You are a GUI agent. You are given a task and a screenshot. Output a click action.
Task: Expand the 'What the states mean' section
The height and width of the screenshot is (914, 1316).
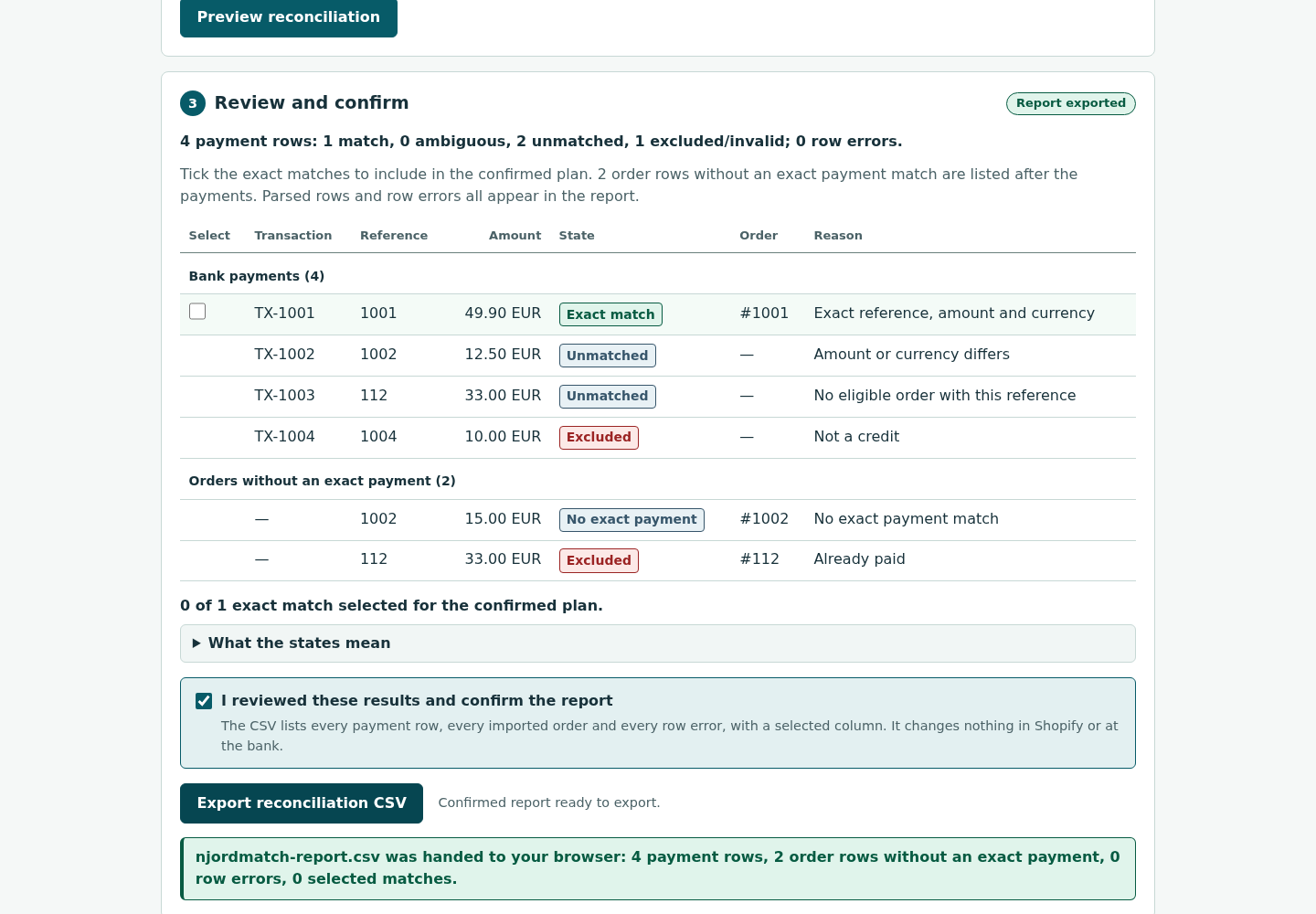(x=658, y=643)
